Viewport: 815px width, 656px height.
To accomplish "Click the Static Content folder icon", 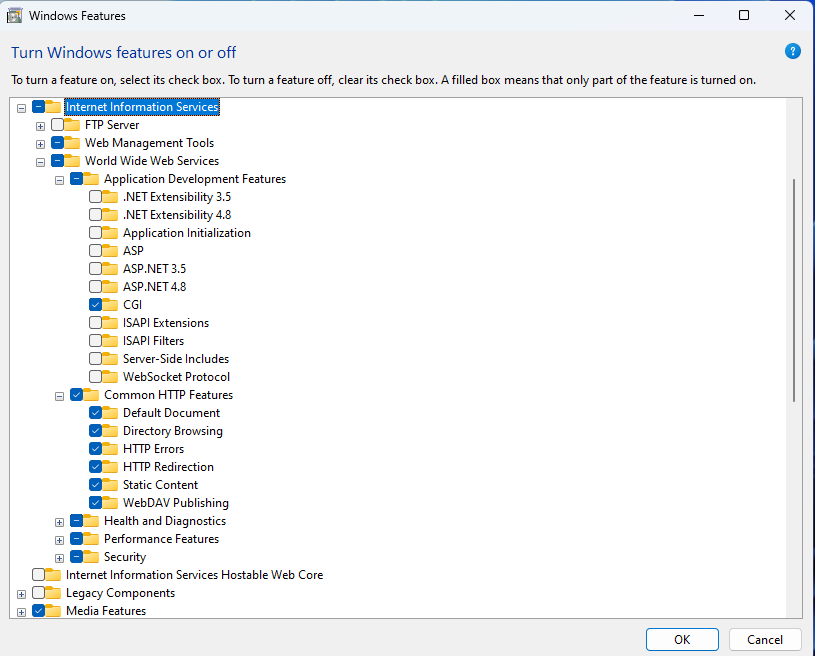I will (x=110, y=484).
